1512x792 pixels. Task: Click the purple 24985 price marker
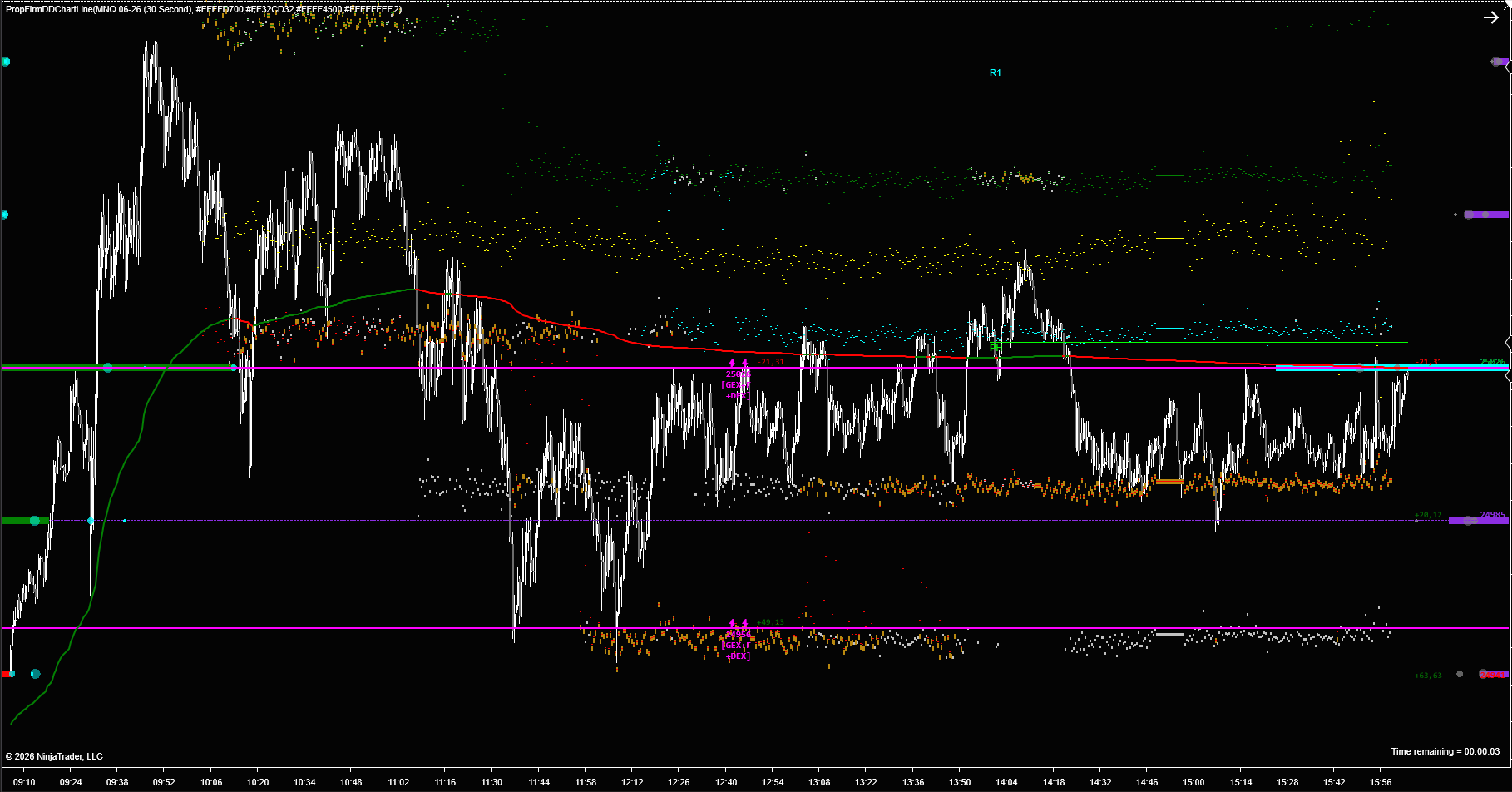(1477, 520)
